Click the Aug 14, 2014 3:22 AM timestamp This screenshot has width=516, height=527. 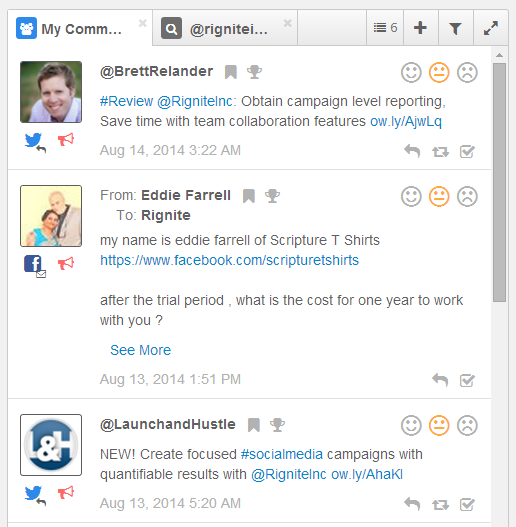170,150
